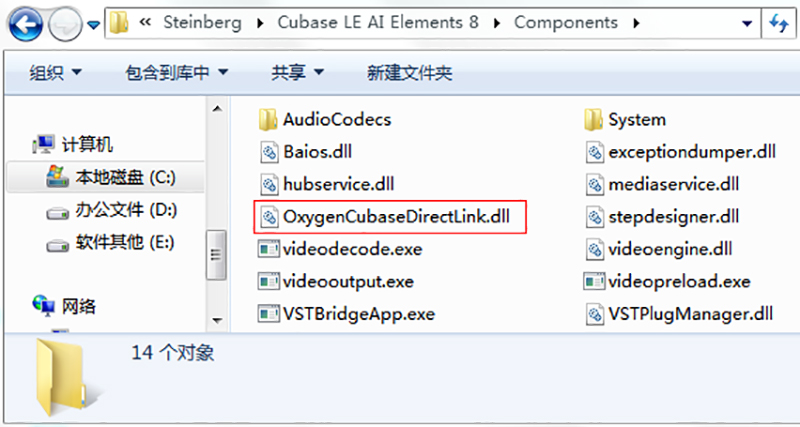Open the System folder
This screenshot has height=427, width=800.
pos(625,120)
